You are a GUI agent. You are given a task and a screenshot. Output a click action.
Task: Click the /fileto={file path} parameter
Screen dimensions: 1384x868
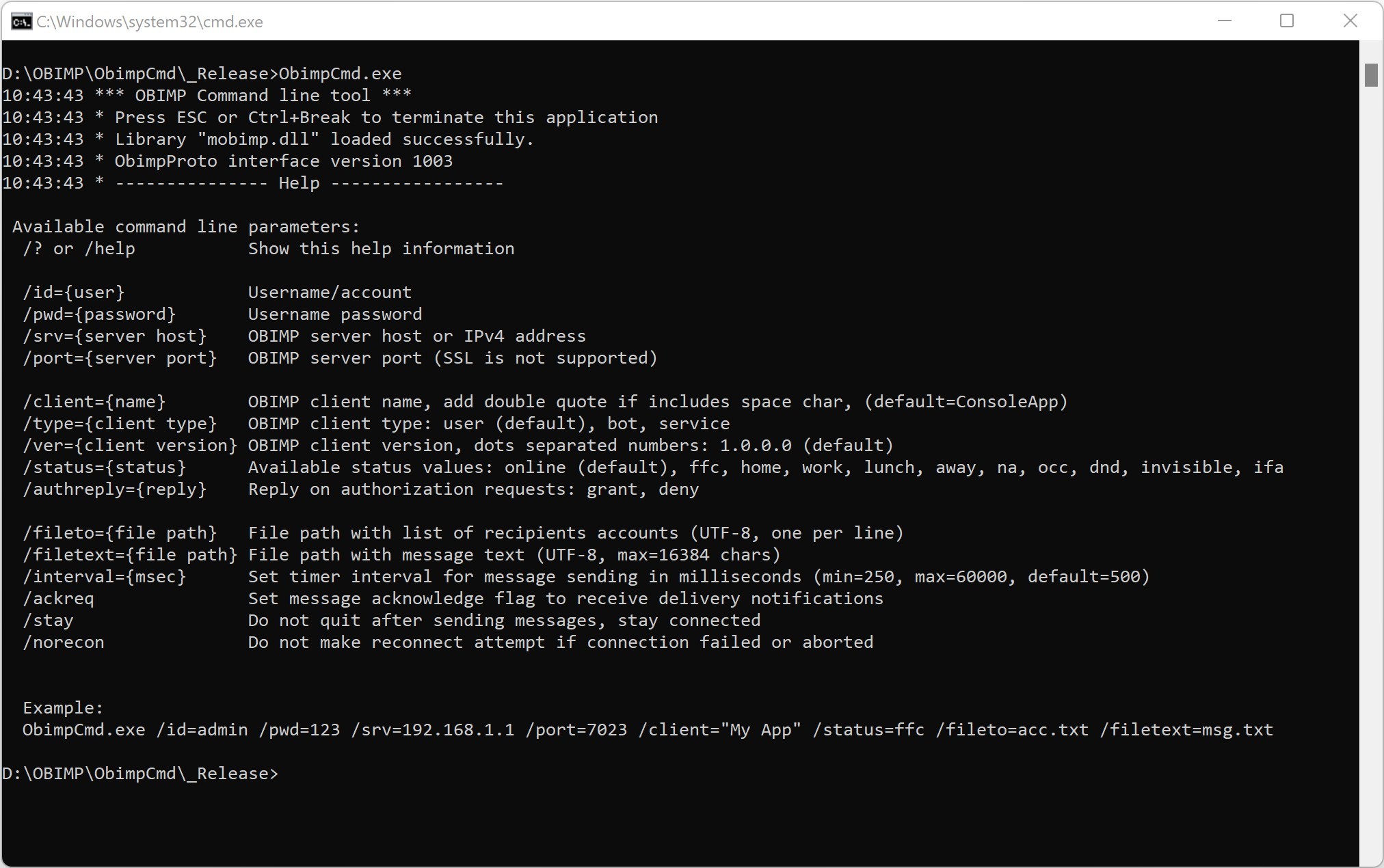120,533
